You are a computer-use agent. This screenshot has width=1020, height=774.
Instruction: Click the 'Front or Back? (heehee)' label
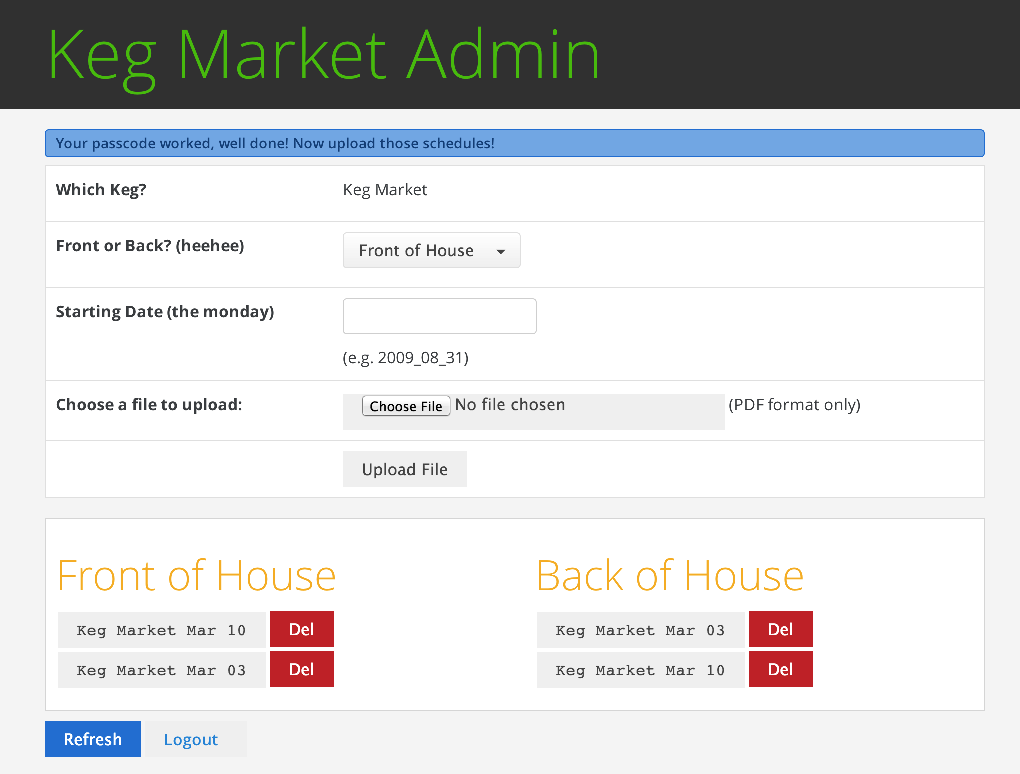tap(150, 246)
